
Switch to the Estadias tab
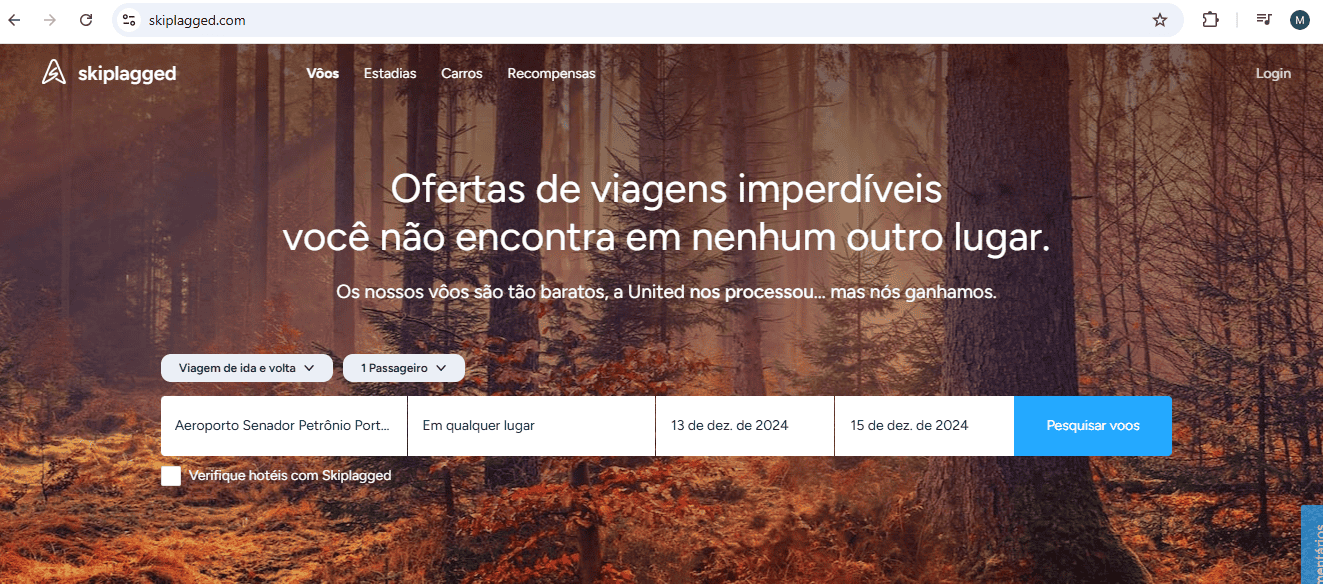(x=390, y=73)
